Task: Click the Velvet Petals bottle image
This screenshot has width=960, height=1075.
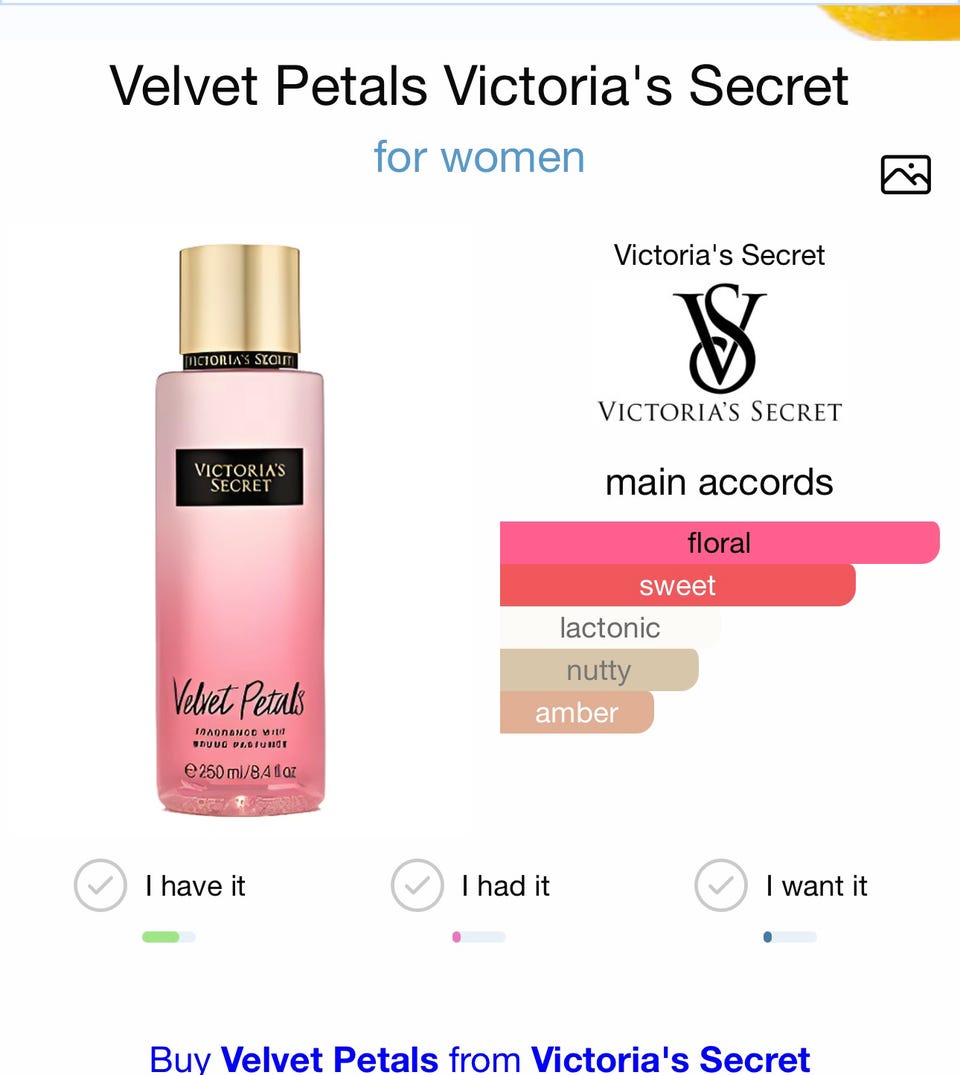Action: pyautogui.click(x=239, y=530)
